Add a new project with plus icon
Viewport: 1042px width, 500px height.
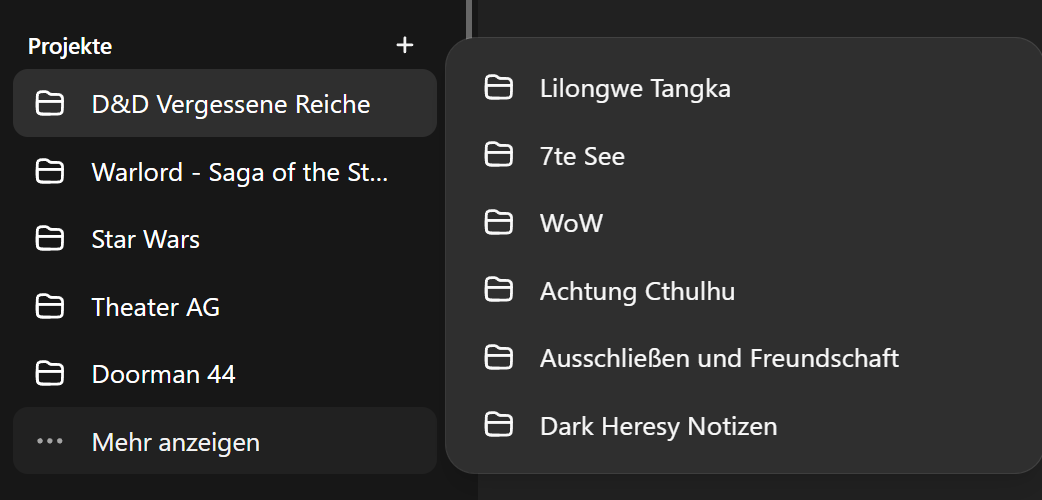(x=405, y=45)
